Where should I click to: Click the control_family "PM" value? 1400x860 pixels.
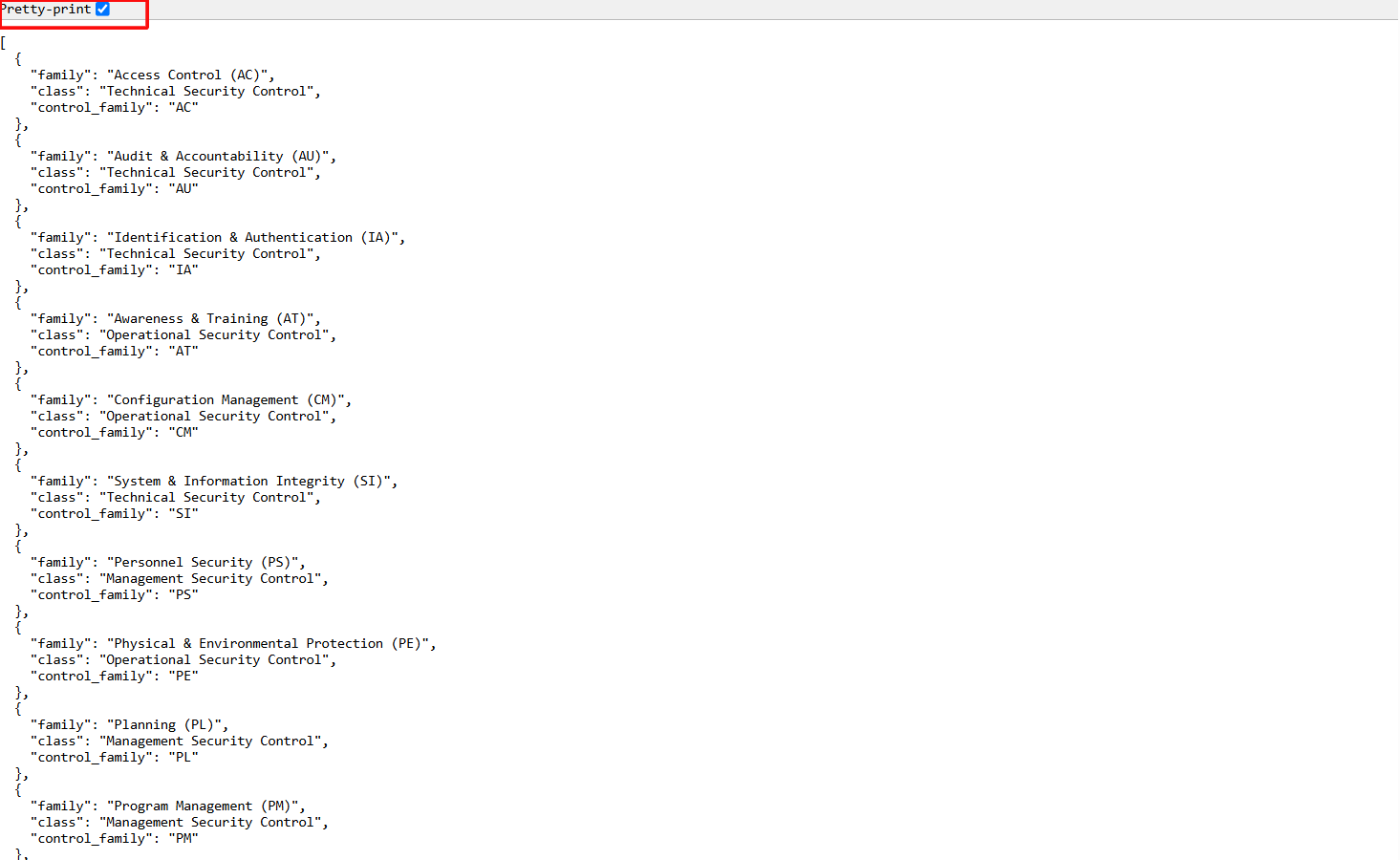[183, 839]
